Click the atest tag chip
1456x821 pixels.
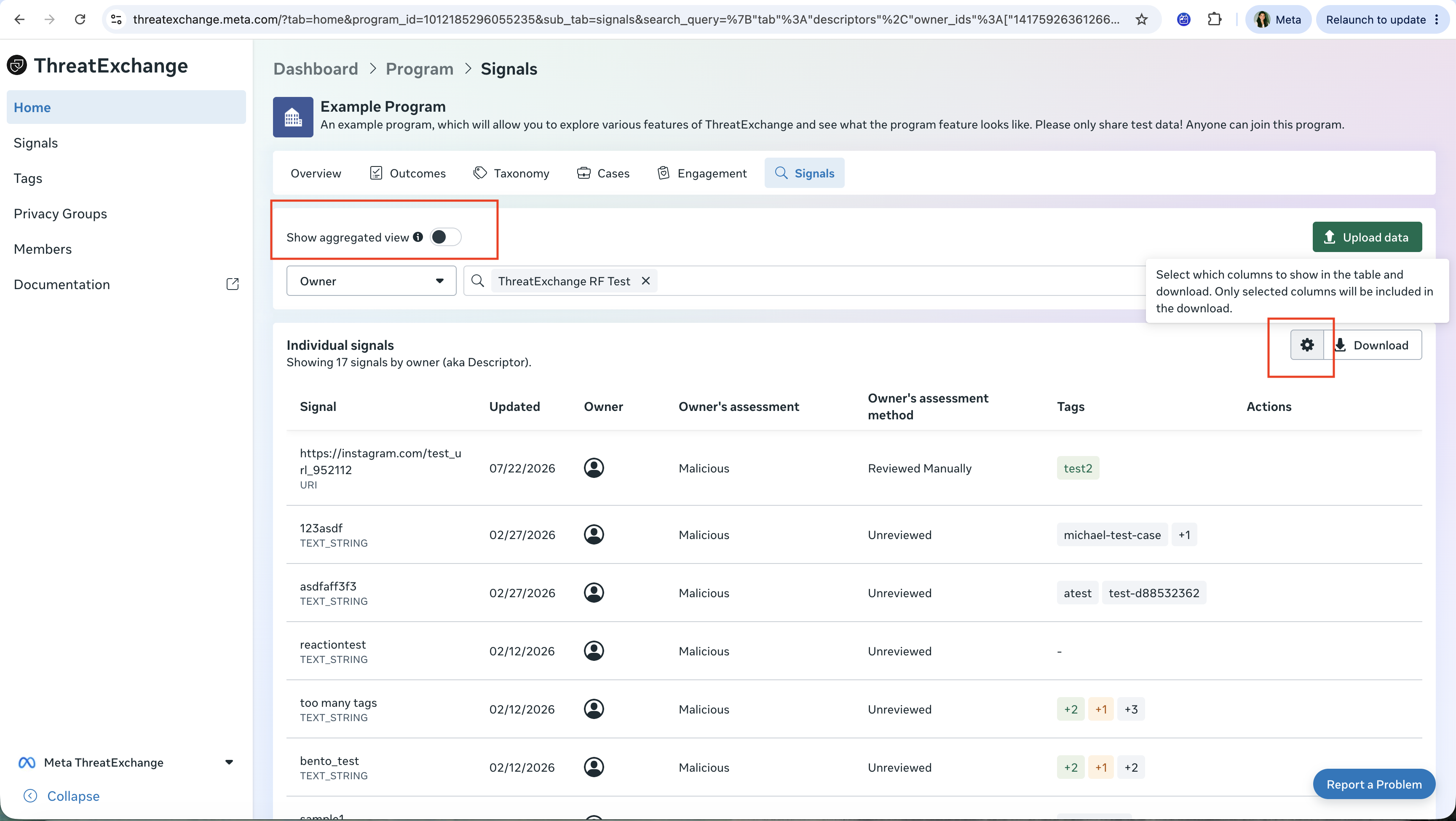(x=1077, y=593)
